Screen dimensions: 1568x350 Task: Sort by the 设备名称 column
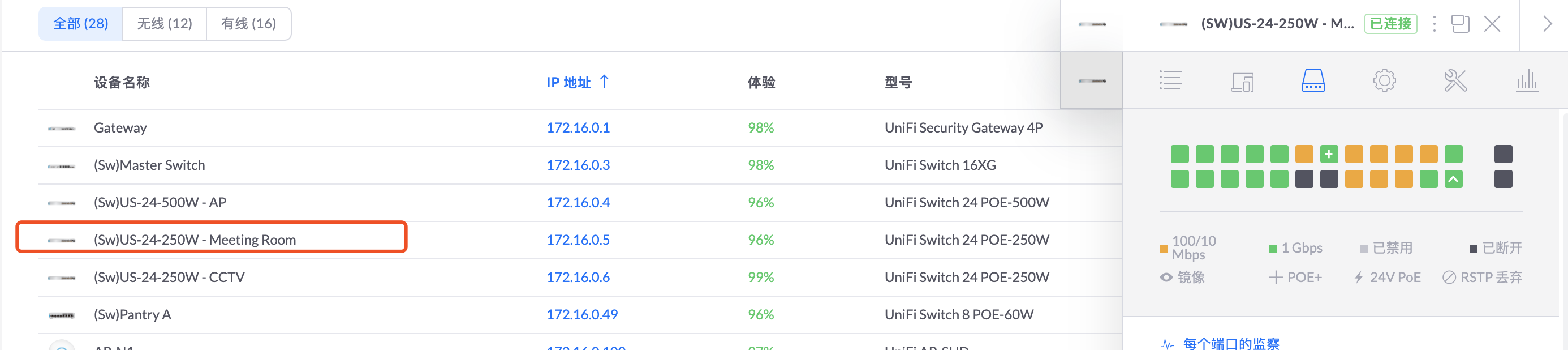point(122,82)
